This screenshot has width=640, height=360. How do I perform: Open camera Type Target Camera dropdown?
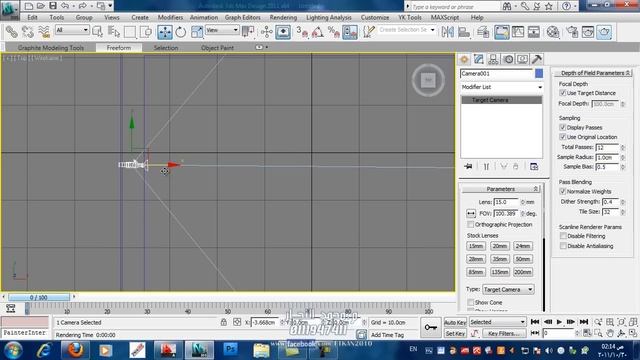(x=508, y=289)
